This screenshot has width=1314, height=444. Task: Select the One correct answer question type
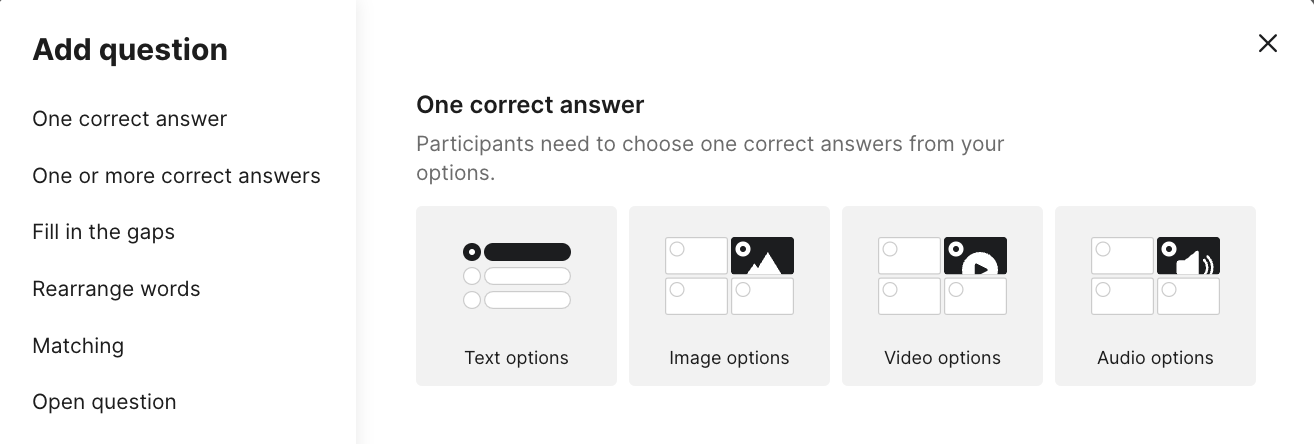130,119
